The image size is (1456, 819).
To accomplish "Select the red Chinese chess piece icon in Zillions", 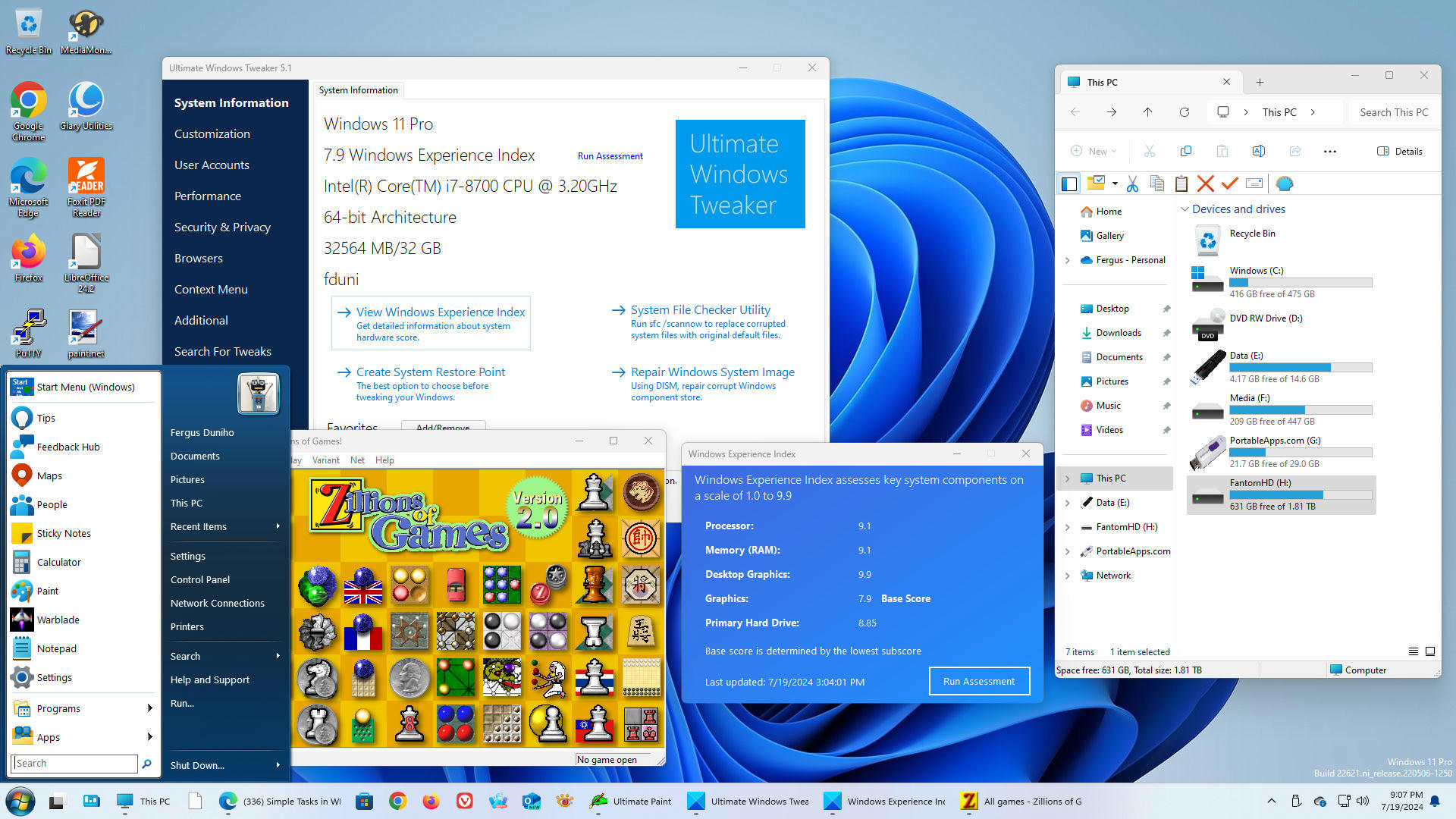I will click(641, 539).
